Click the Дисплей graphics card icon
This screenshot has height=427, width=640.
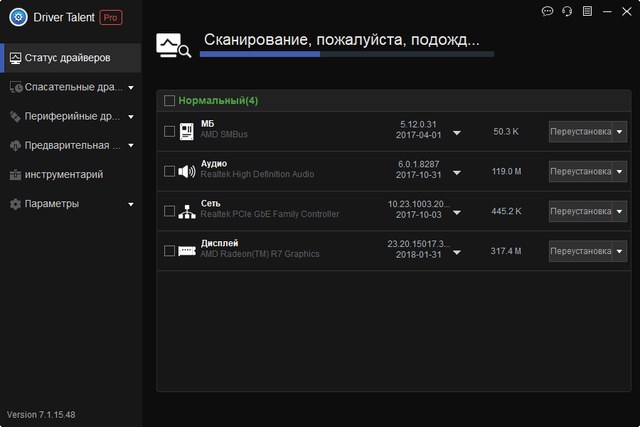[186, 251]
